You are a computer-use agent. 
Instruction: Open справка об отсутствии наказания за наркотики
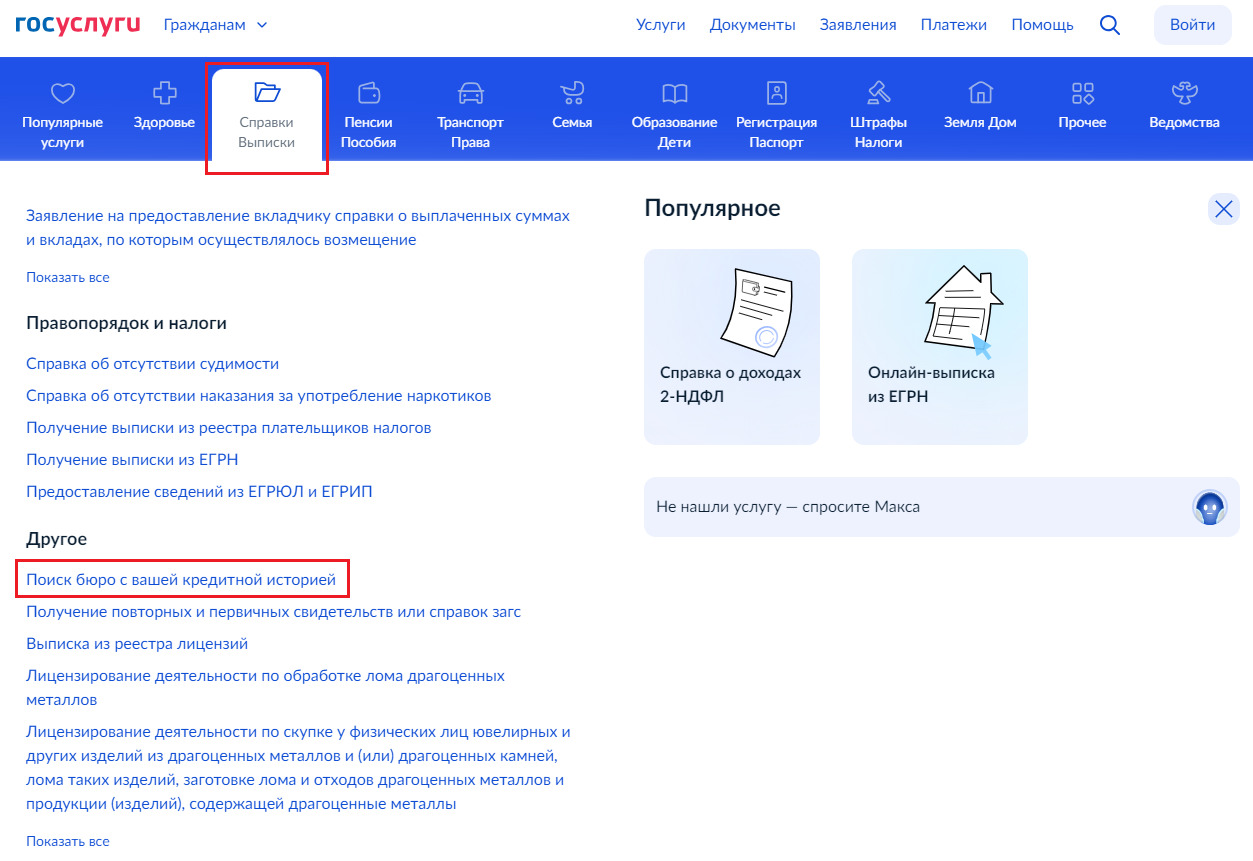tap(259, 396)
